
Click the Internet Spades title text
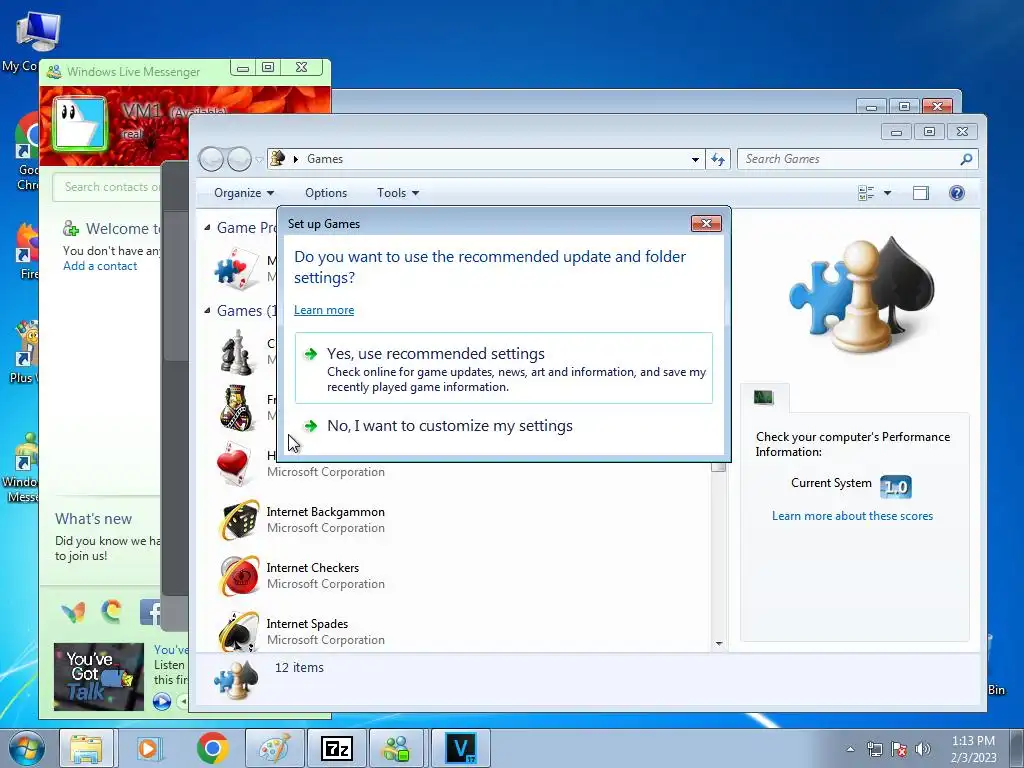(307, 624)
